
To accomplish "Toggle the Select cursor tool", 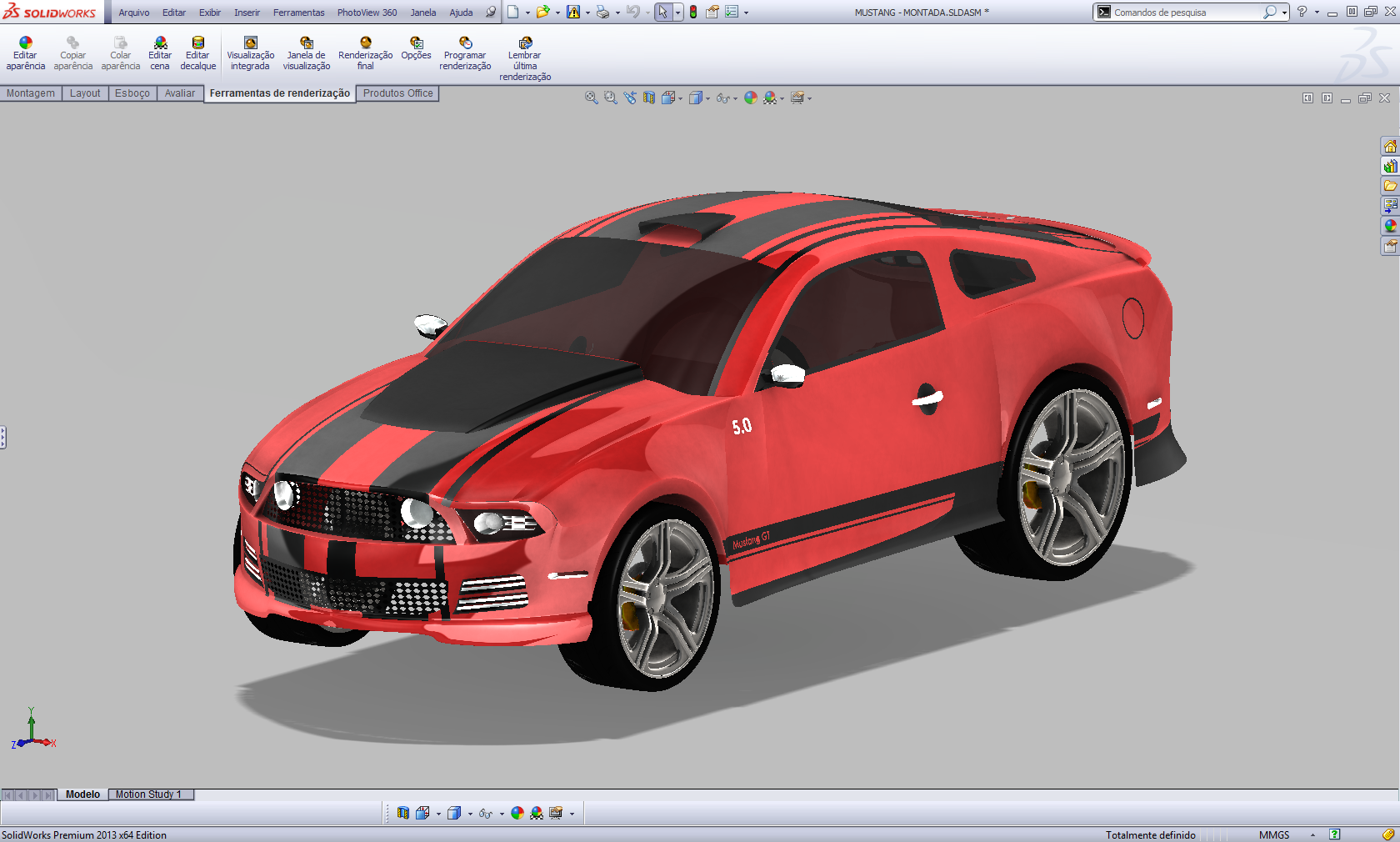I will click(x=662, y=13).
